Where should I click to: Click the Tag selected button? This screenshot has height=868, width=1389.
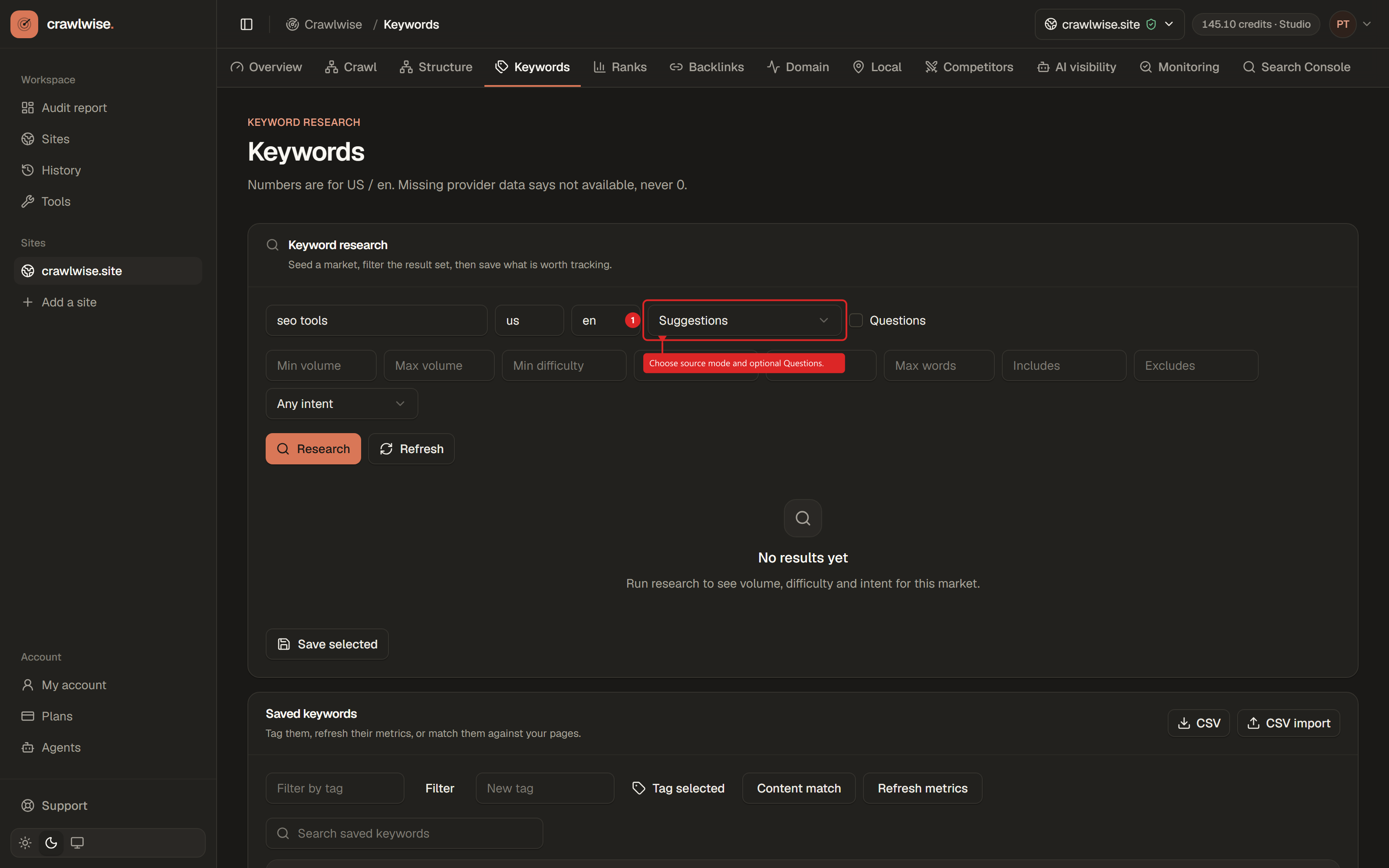678,788
